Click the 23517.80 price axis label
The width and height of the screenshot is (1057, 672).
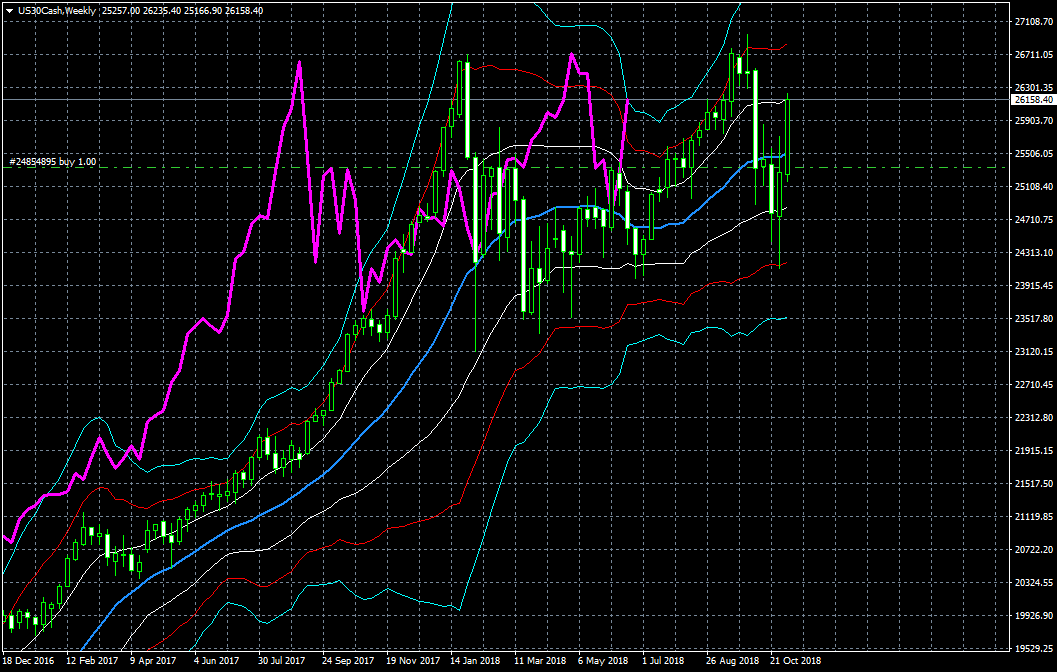point(1034,319)
